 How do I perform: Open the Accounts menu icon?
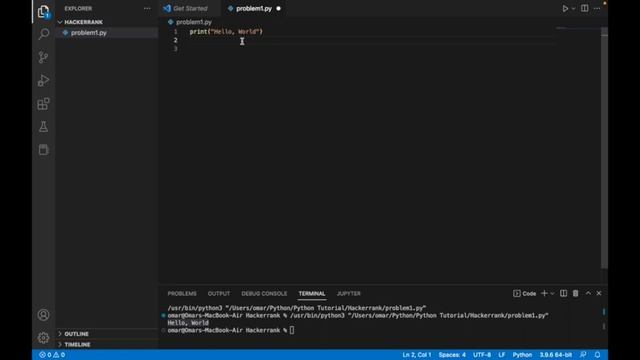[43, 315]
